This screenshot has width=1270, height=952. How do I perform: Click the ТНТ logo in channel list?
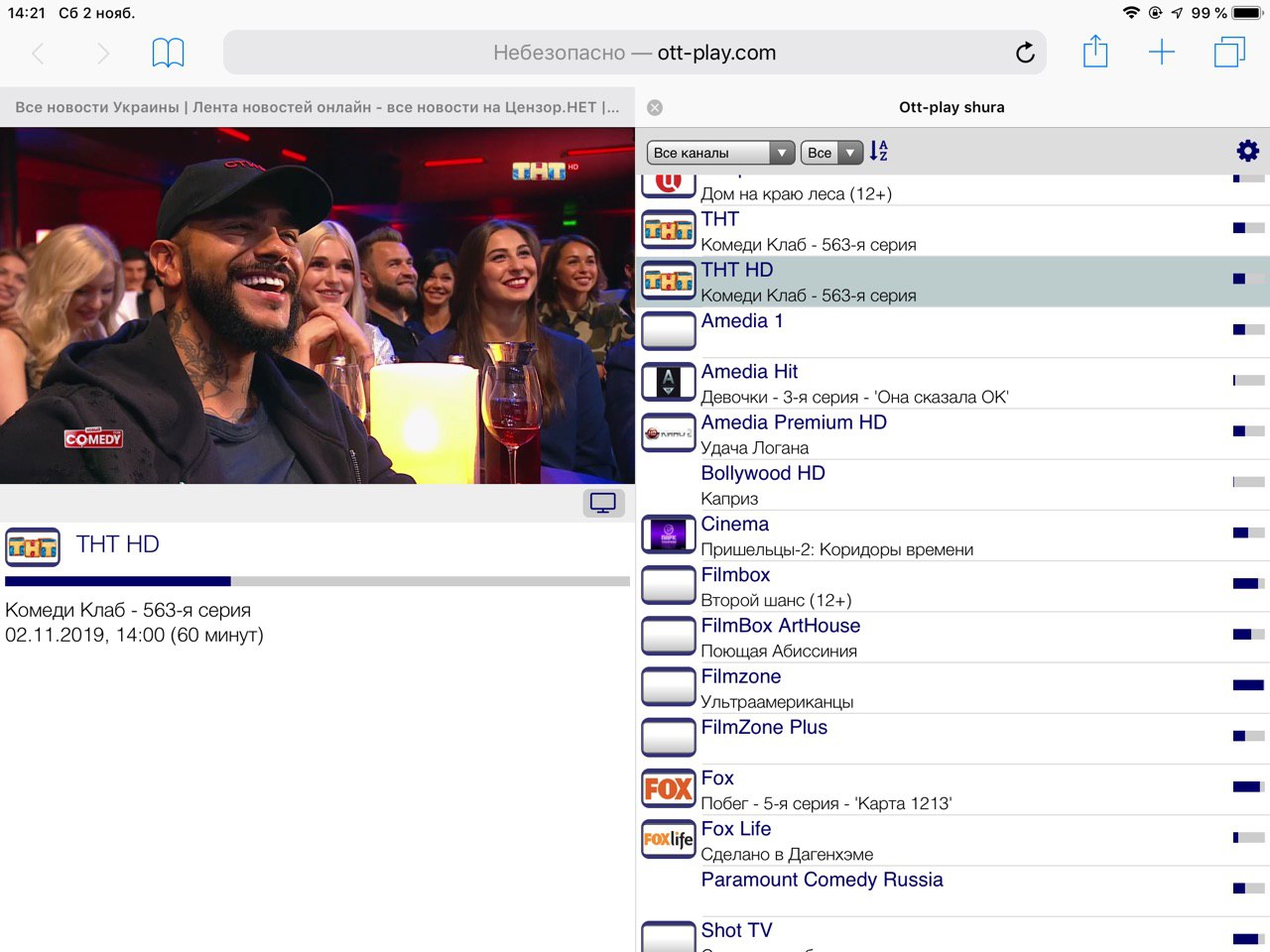(x=669, y=230)
